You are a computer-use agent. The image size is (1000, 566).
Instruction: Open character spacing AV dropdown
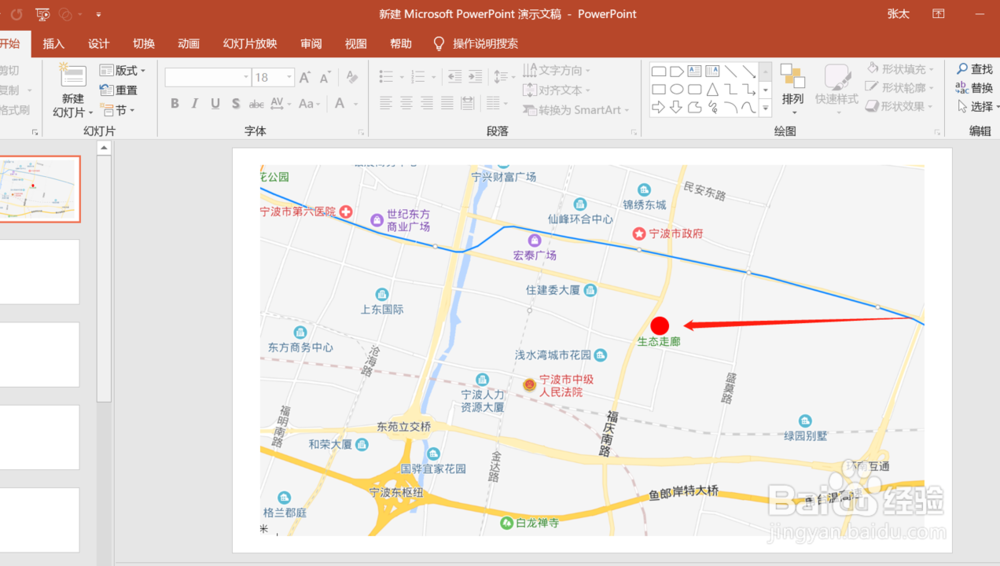pyautogui.click(x=281, y=103)
